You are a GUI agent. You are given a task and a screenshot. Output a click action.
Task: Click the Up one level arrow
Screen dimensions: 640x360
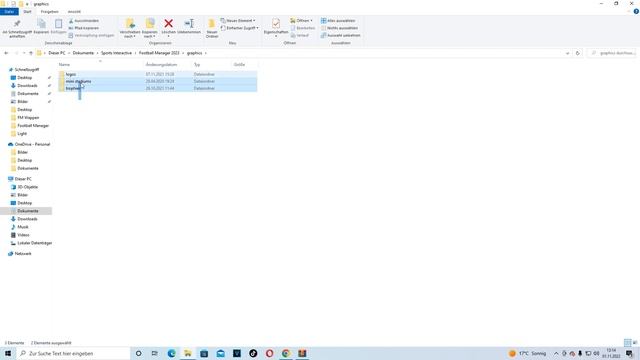coord(31,53)
